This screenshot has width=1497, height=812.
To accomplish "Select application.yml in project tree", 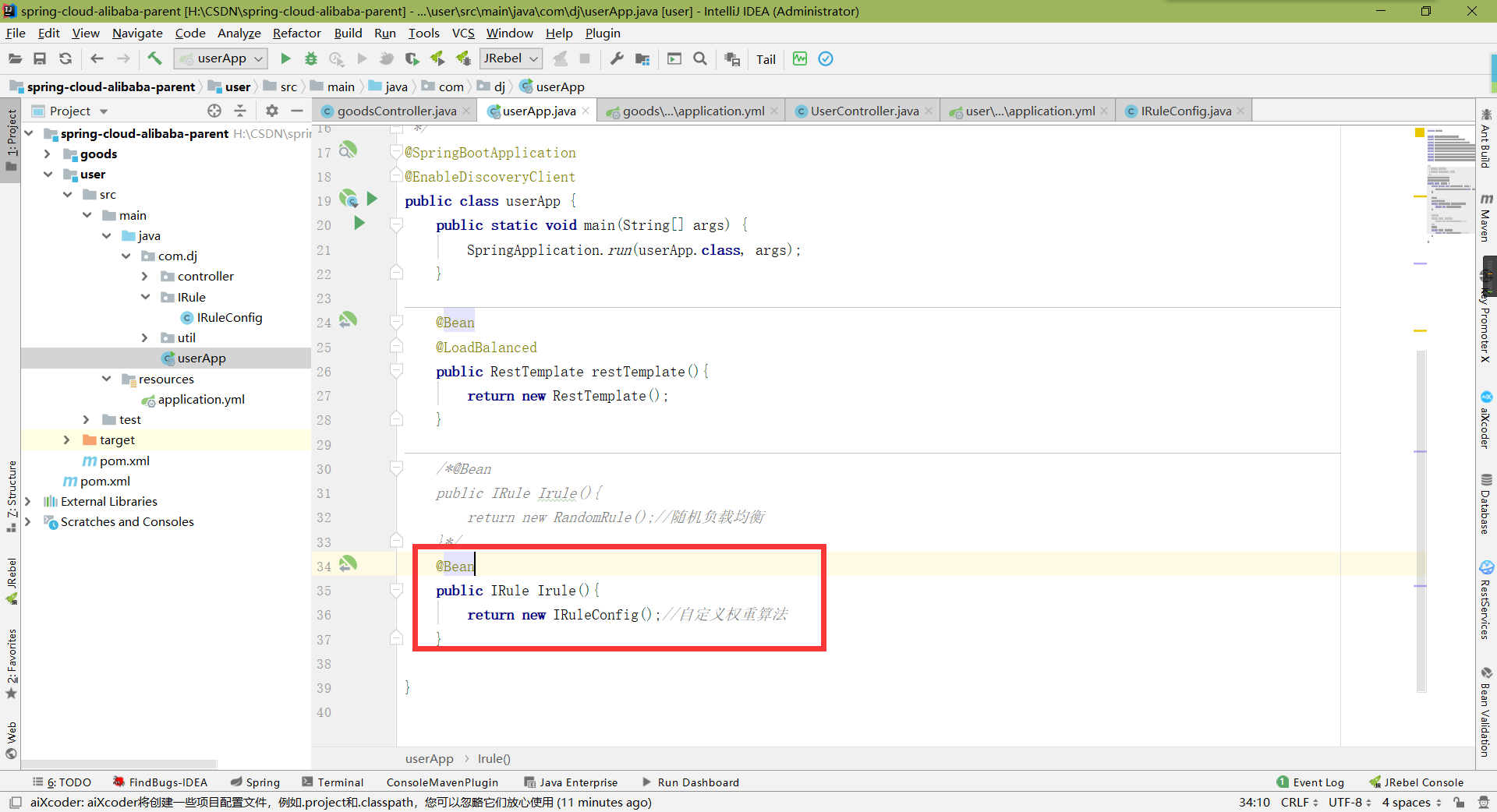I will [x=201, y=399].
